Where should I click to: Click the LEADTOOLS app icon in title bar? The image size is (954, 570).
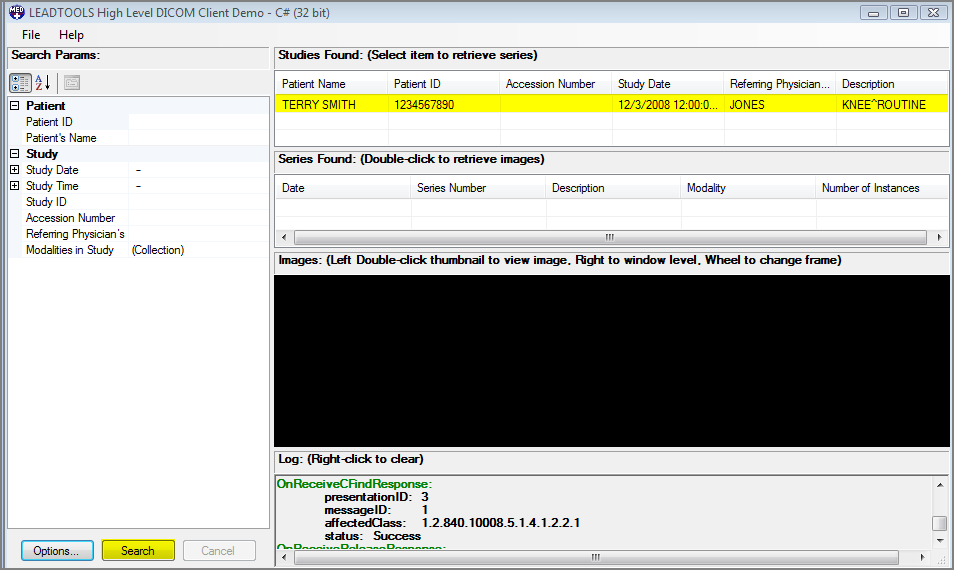(15, 12)
